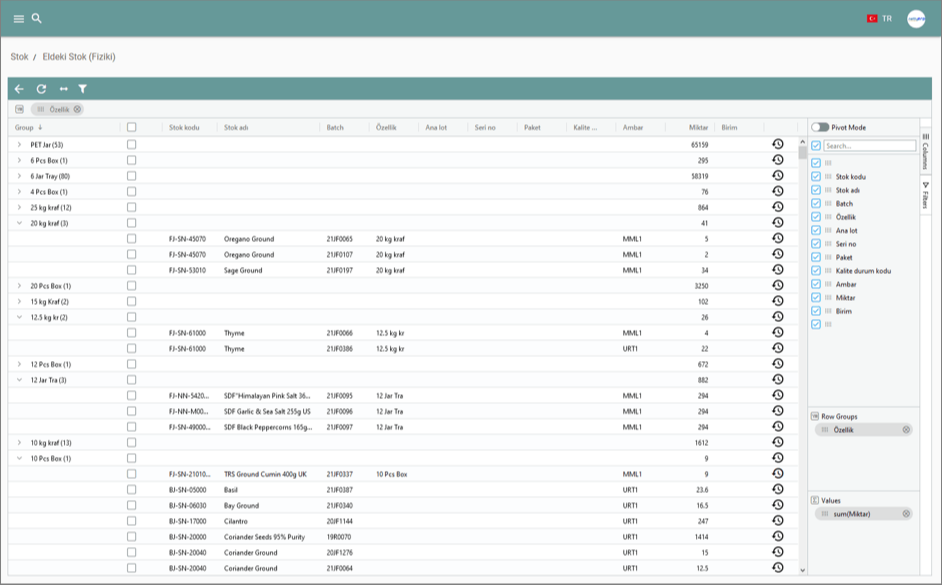Open the hamburger navigation menu
The image size is (942, 585).
19,19
